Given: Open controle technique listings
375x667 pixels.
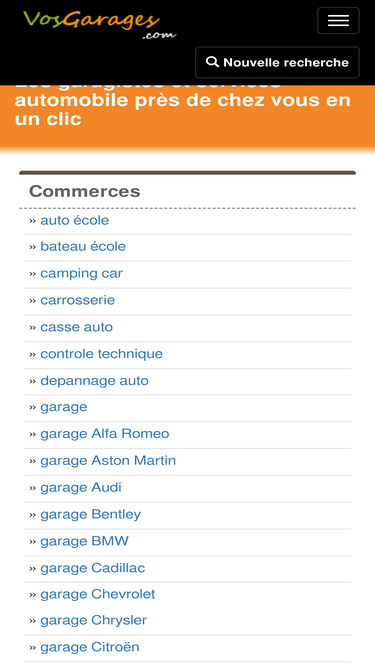Looking at the screenshot, I should point(101,354).
